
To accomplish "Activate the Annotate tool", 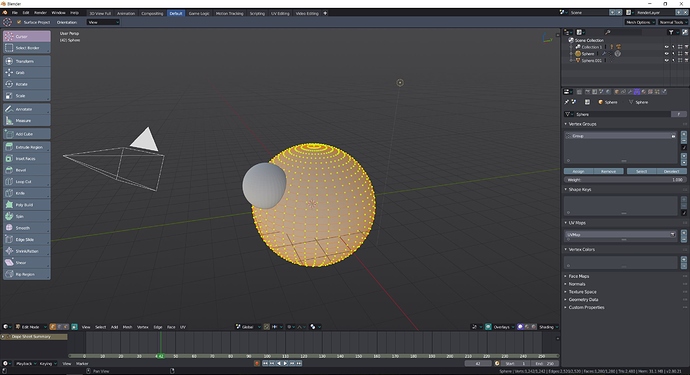I will (x=27, y=109).
